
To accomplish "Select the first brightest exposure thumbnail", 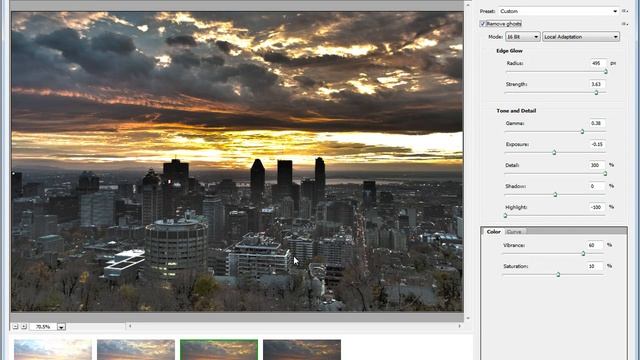I will point(53,350).
